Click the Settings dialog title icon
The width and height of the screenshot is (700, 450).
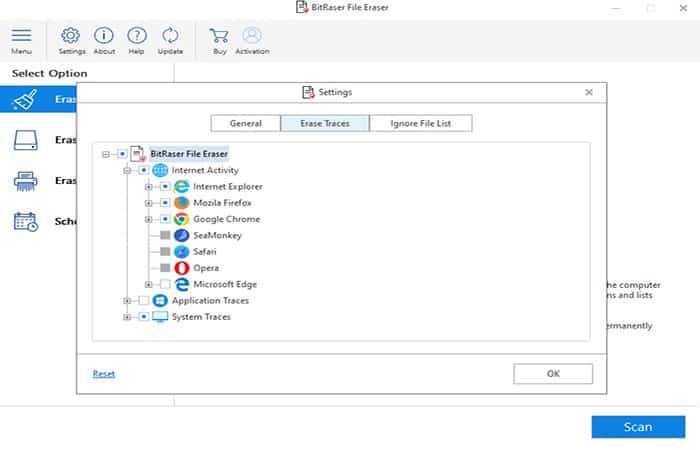click(308, 92)
